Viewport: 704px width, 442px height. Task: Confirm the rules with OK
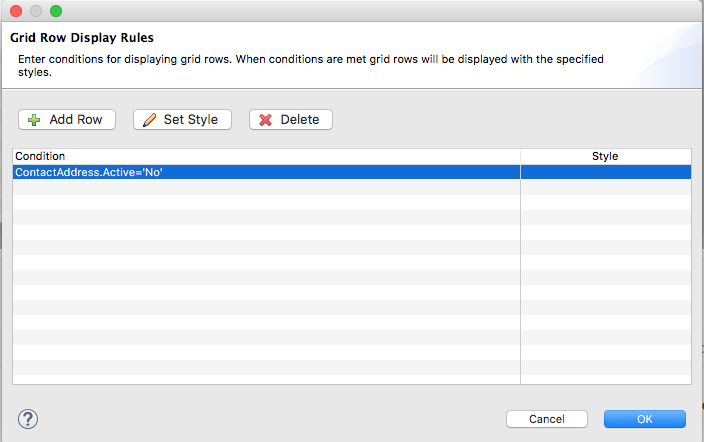click(645, 419)
